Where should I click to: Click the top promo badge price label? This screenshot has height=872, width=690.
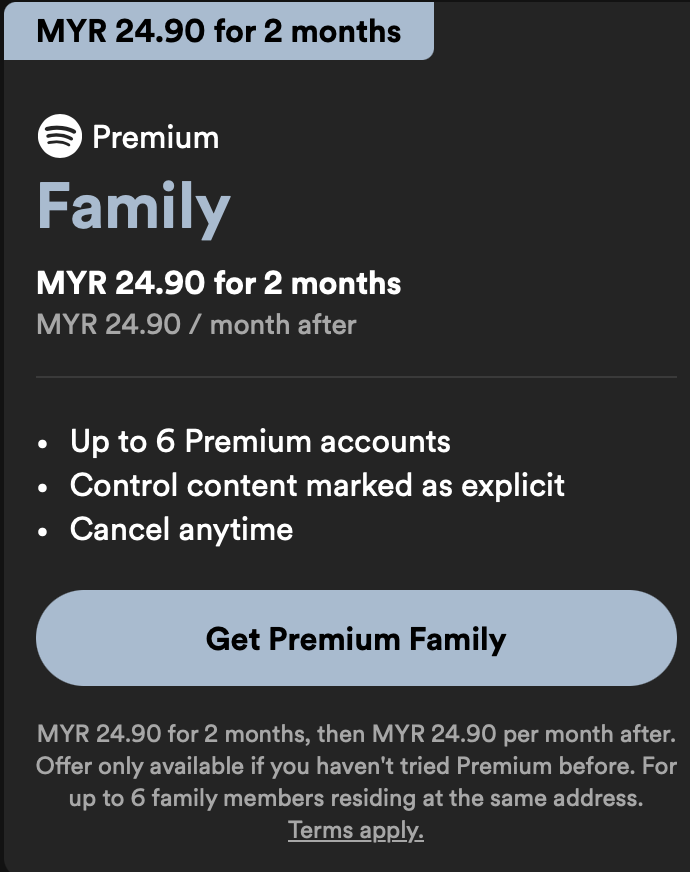click(x=218, y=30)
